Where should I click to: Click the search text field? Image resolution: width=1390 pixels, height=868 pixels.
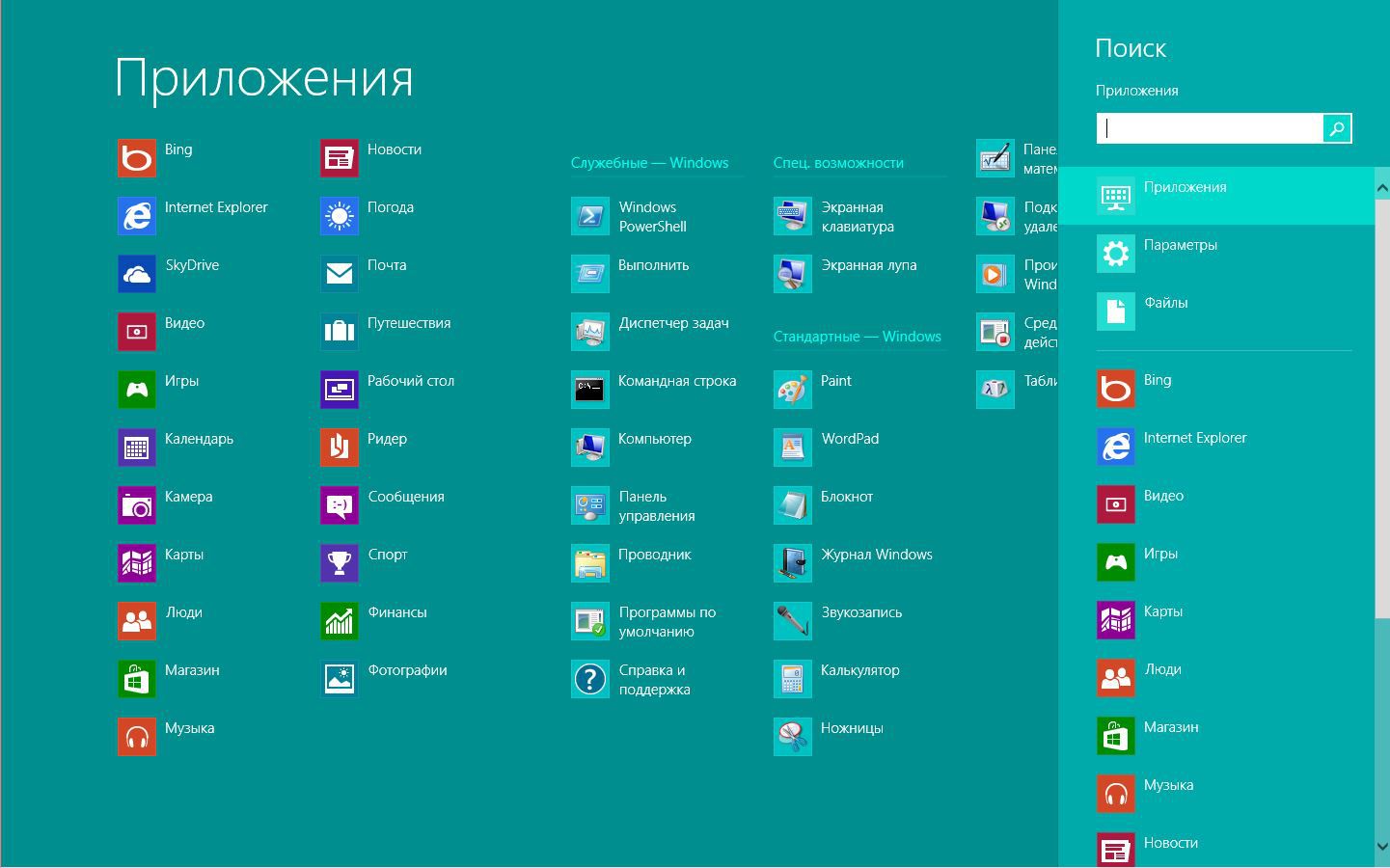(x=1209, y=128)
